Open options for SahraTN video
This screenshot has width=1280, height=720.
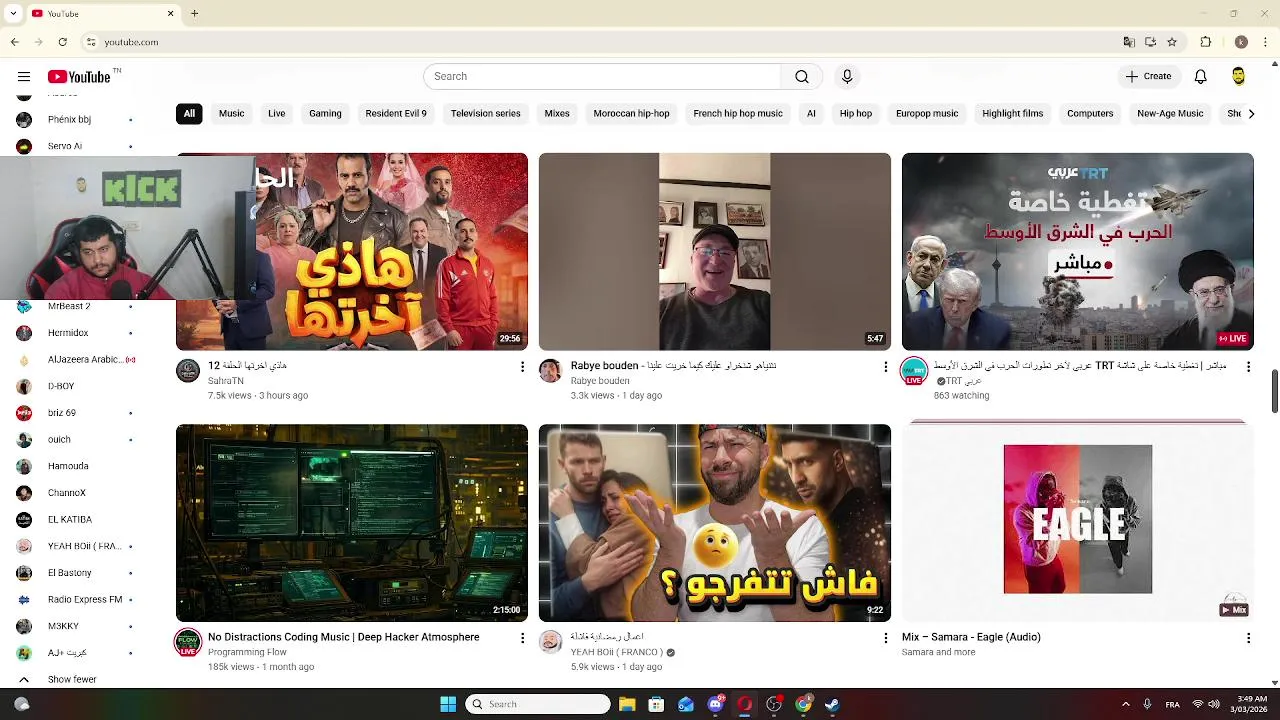pyautogui.click(x=522, y=367)
